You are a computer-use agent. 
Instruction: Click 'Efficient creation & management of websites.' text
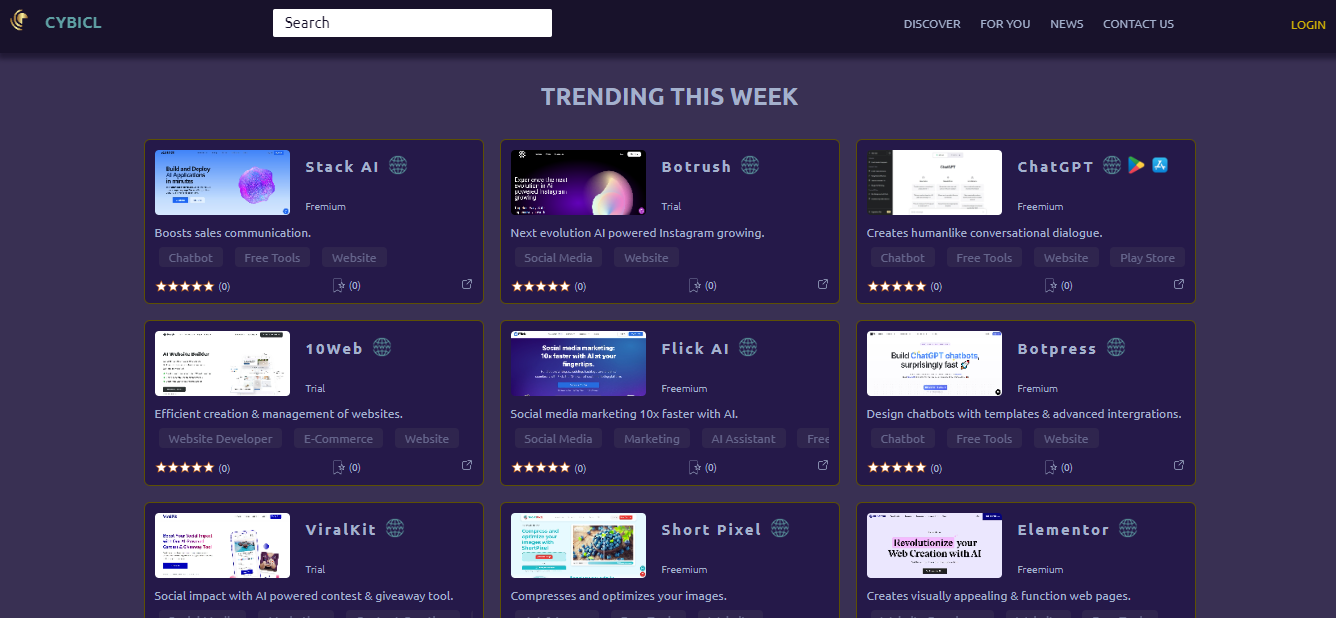(279, 414)
